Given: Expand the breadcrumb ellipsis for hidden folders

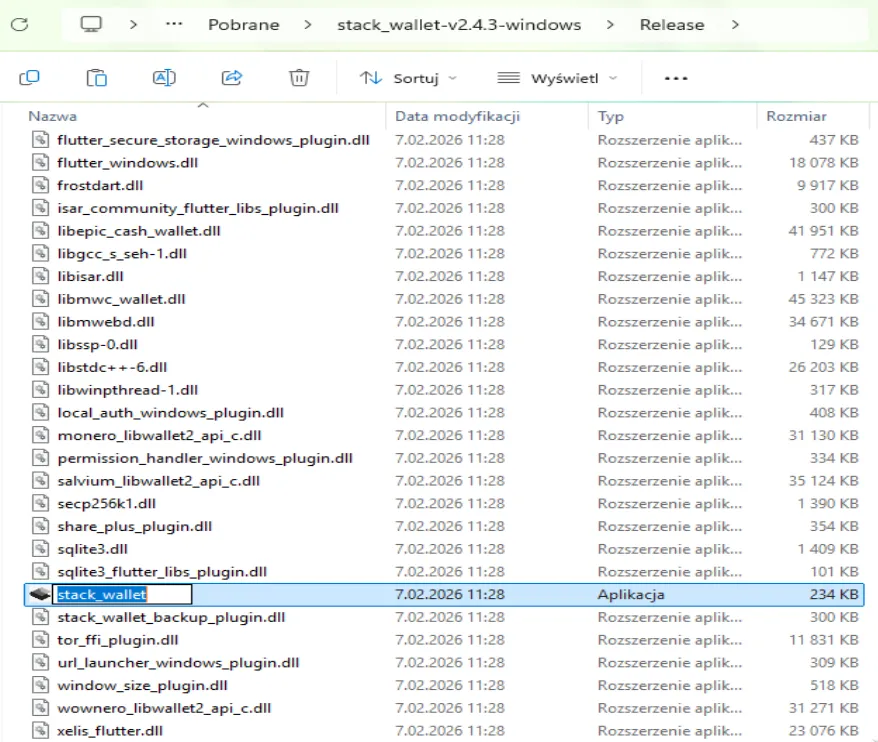Looking at the screenshot, I should pos(174,24).
